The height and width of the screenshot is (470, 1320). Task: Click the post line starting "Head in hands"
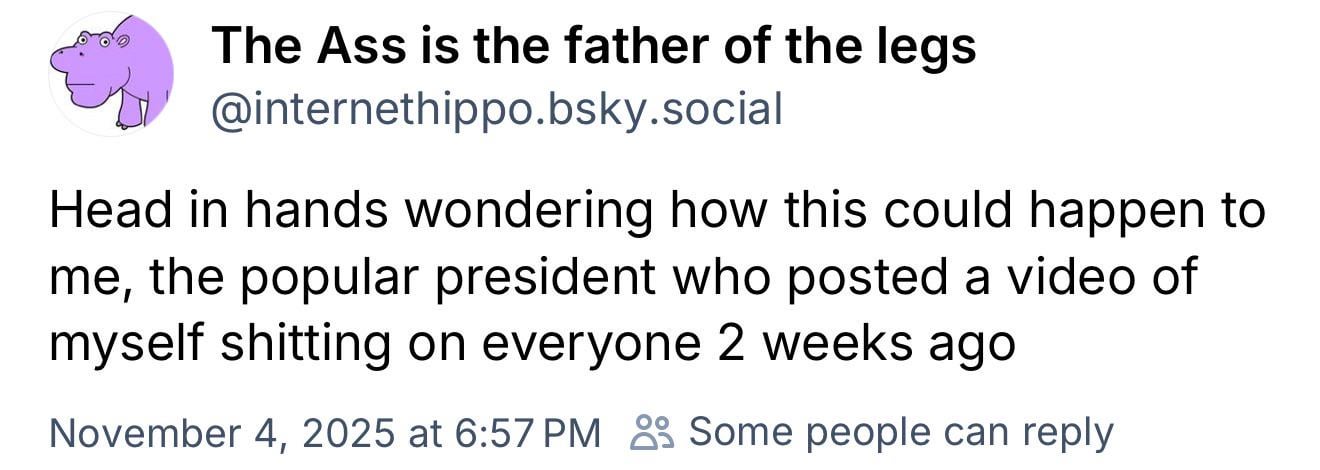[x=657, y=211]
